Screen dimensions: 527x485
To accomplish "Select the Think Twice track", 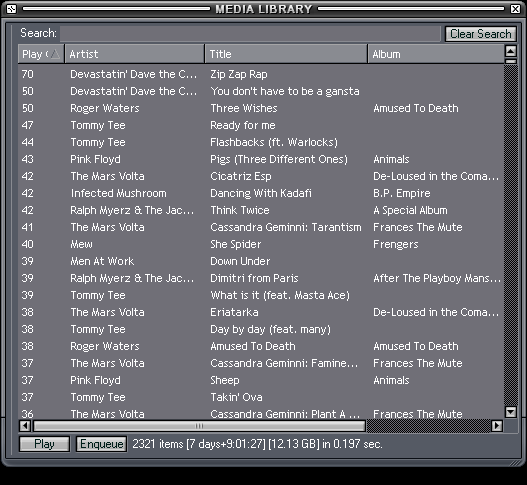I will point(240,210).
